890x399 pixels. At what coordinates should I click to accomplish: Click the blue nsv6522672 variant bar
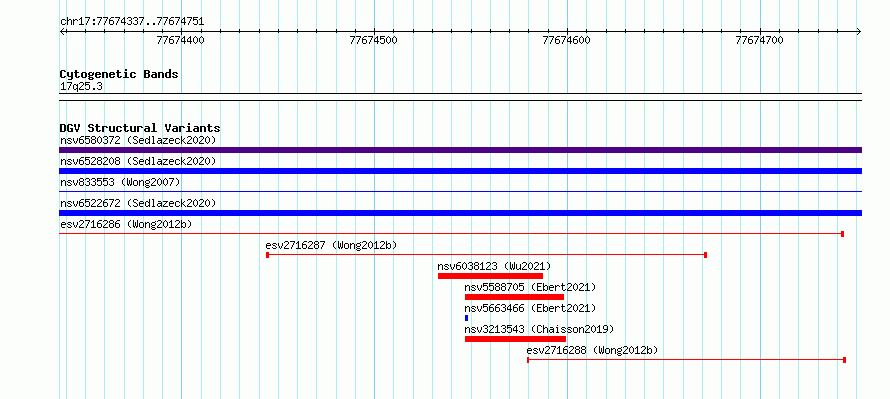click(x=460, y=213)
